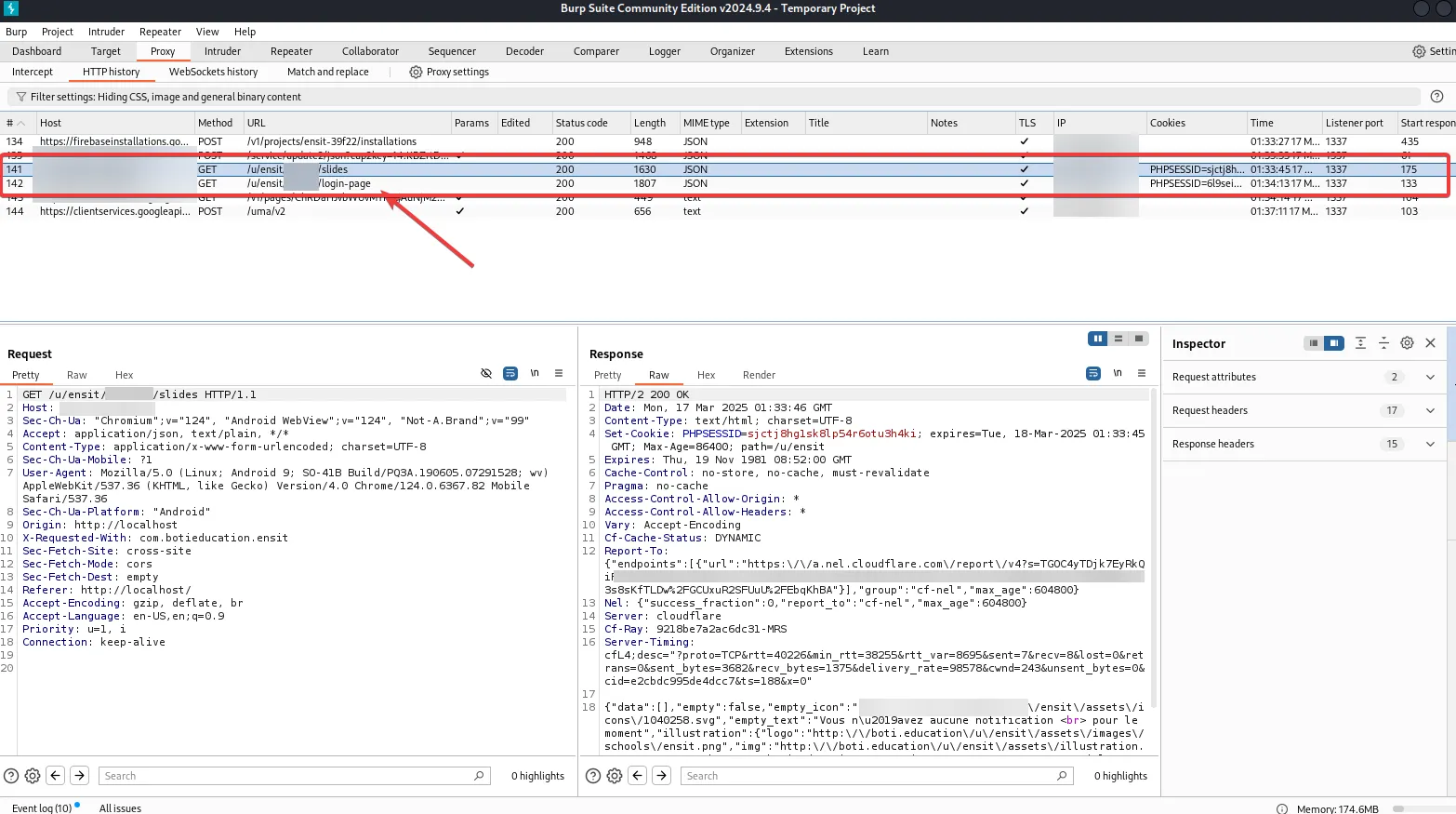Hide non-printable request view eye-slash icon
Image resolution: width=1456 pixels, height=814 pixels.
coord(486,373)
